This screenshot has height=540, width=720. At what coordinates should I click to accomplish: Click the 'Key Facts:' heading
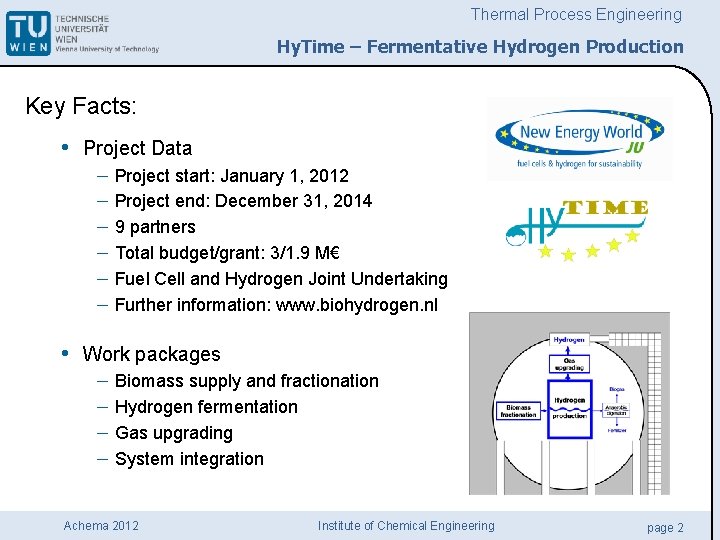coord(81,106)
